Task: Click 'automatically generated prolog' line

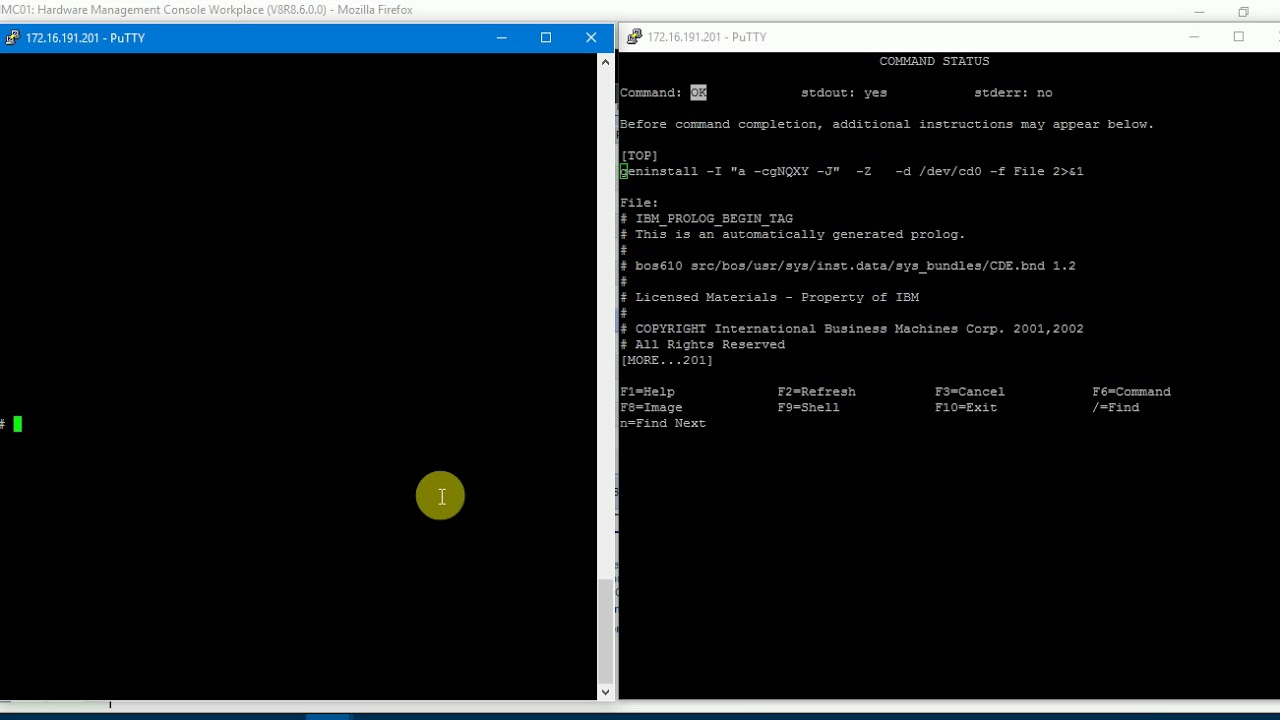Action: point(792,235)
